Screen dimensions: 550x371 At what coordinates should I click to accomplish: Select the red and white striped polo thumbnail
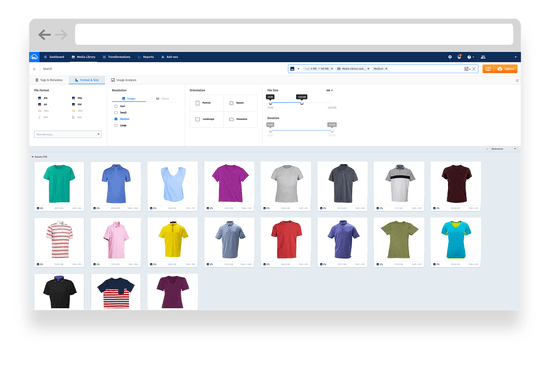coord(59,242)
